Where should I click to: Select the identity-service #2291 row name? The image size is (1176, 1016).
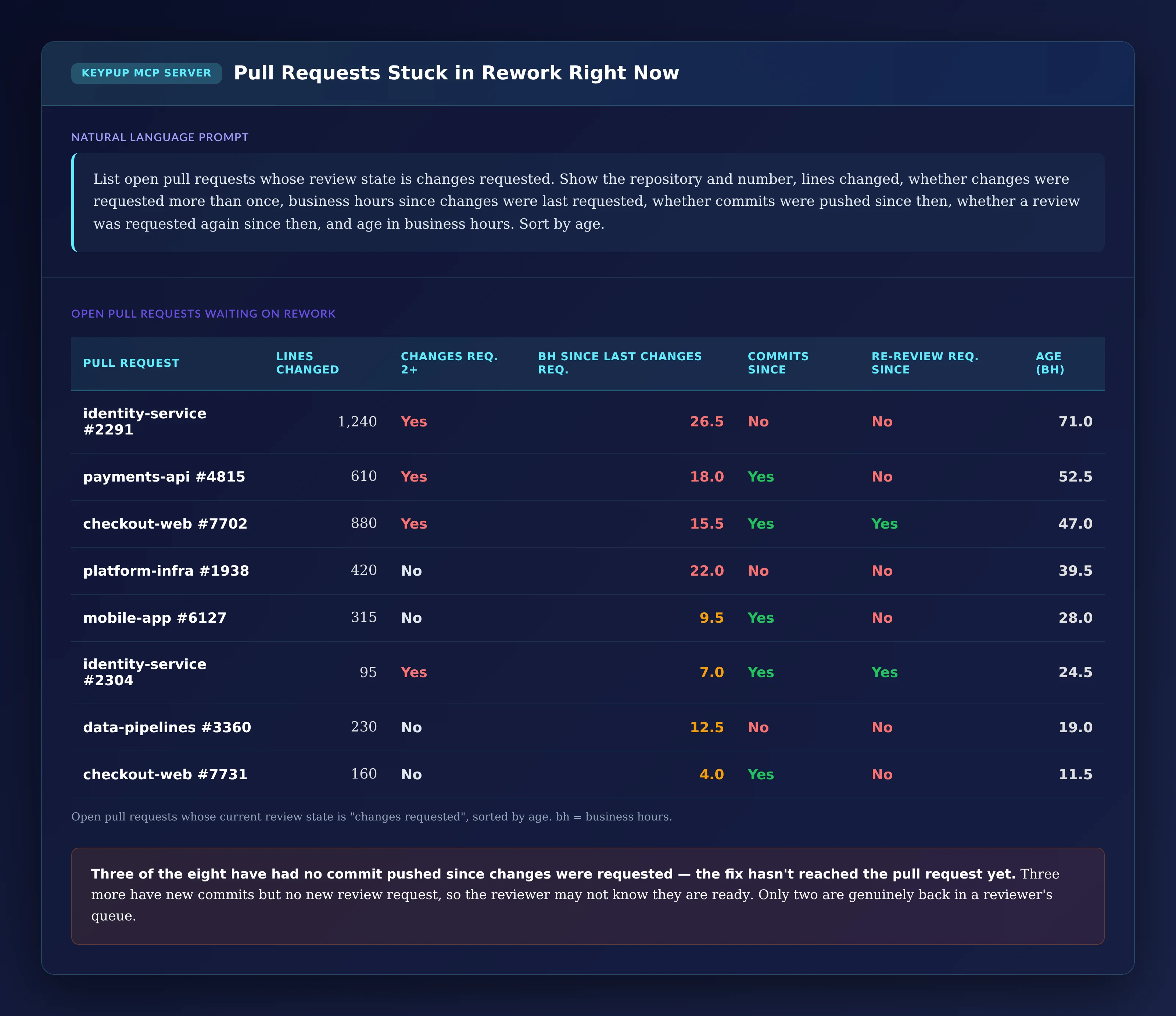pos(145,422)
